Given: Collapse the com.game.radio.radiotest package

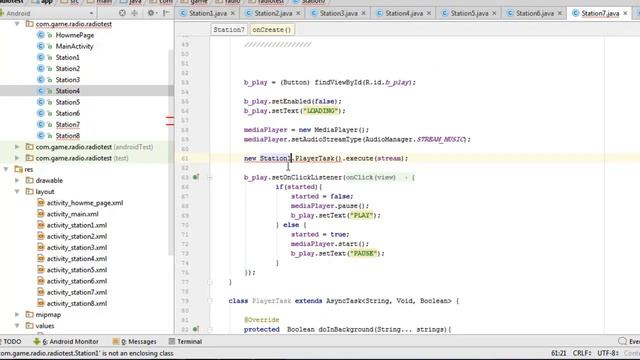Looking at the screenshot, I should pos(17,24).
